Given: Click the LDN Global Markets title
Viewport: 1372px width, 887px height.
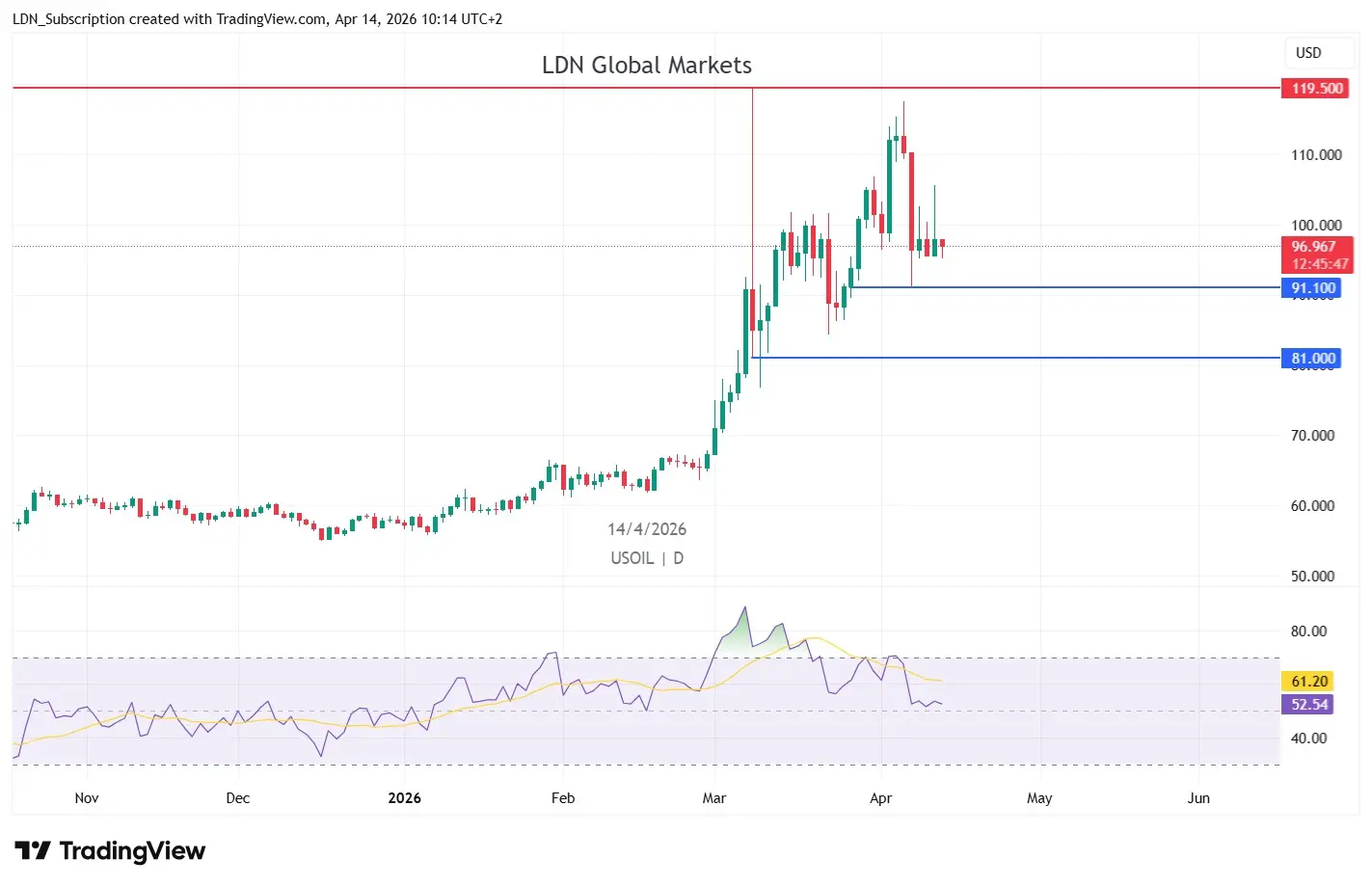Looking at the screenshot, I should click(646, 66).
